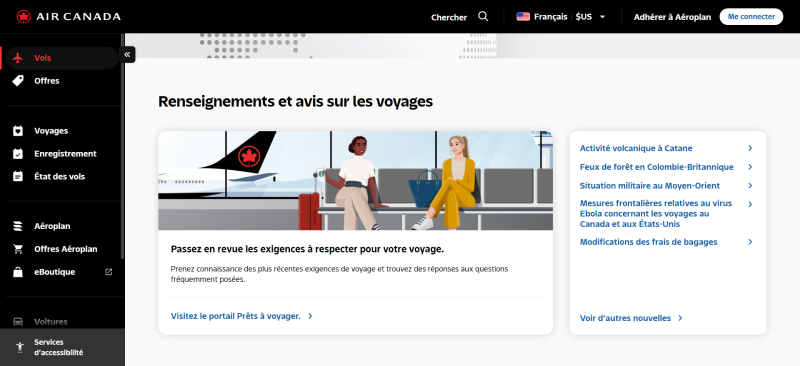Click the Chercher search label

pos(449,17)
